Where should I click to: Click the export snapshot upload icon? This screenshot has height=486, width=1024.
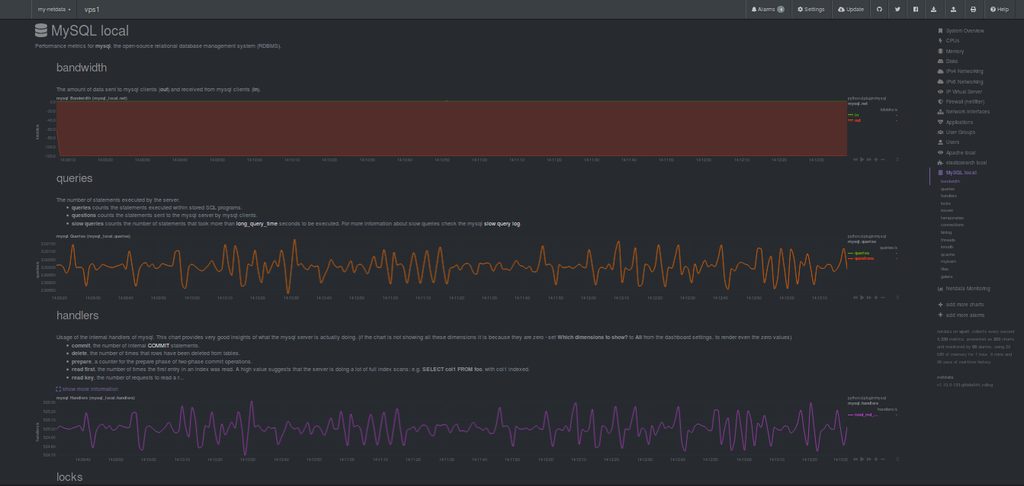[953, 9]
